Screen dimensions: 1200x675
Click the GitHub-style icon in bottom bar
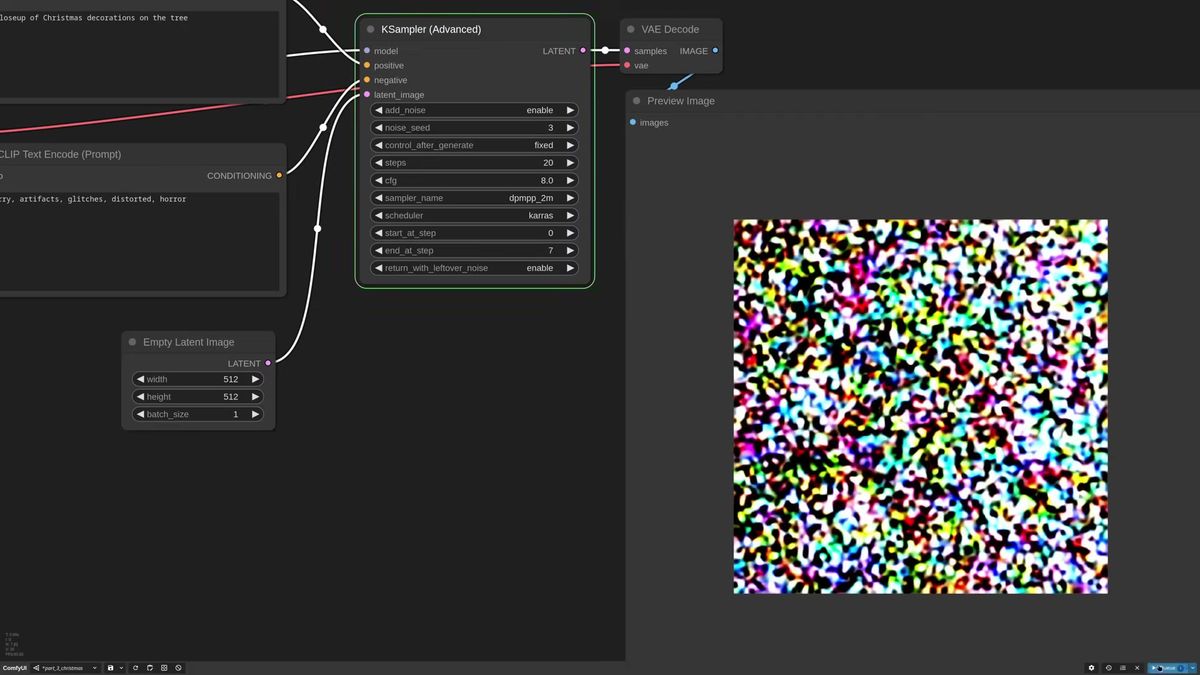click(150, 668)
